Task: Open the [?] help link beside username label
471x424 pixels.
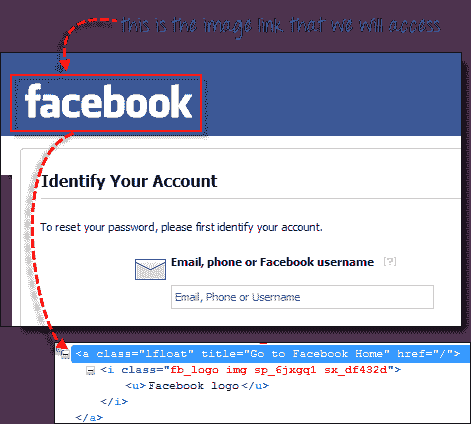Action: coord(390,261)
